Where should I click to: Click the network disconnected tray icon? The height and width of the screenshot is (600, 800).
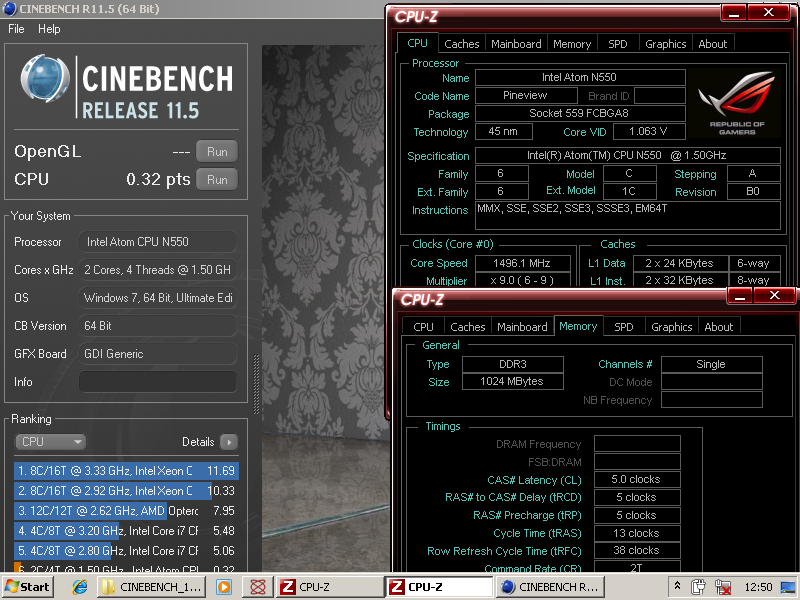click(x=722, y=587)
